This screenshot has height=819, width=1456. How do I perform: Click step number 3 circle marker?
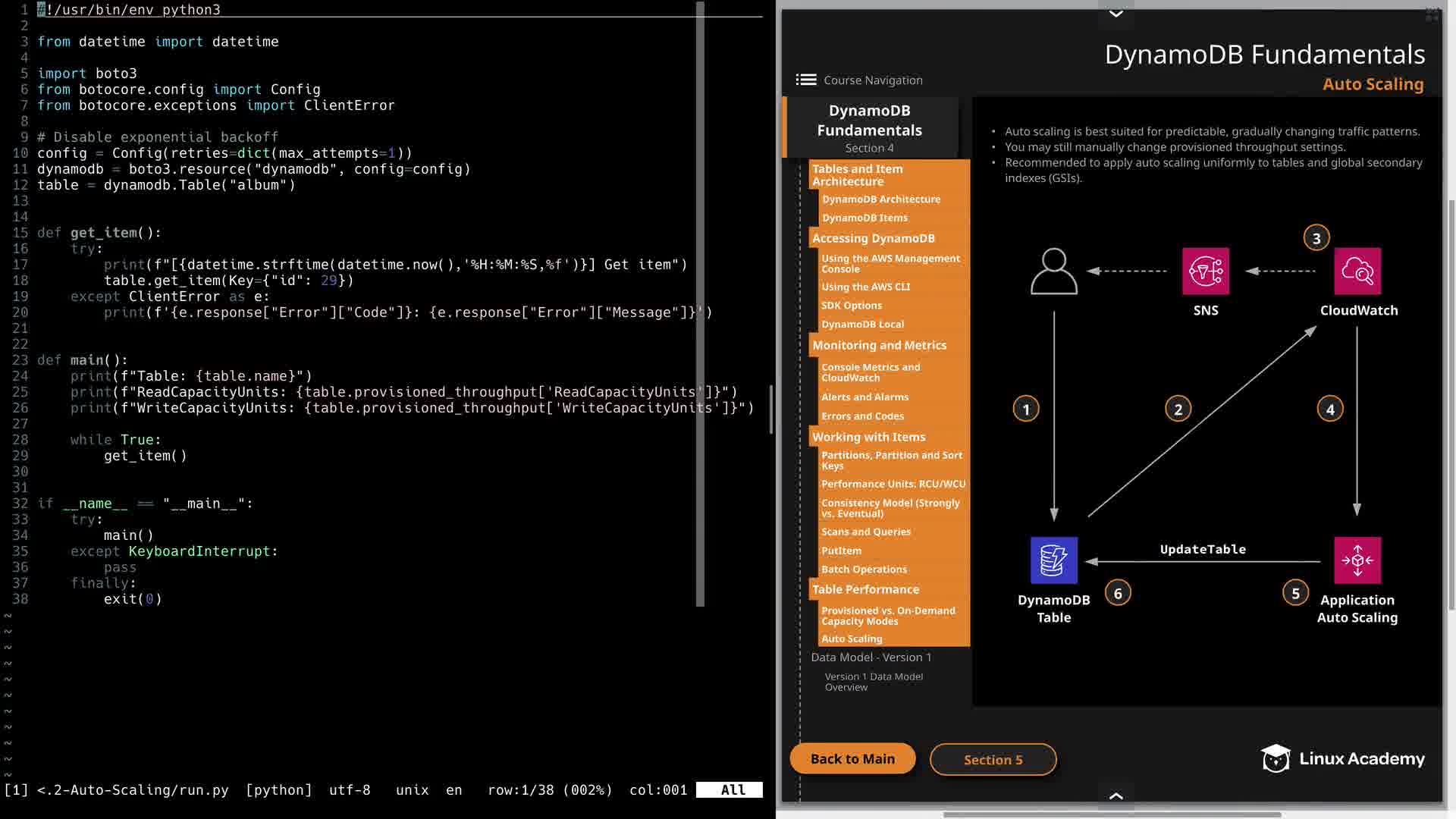tap(1316, 238)
